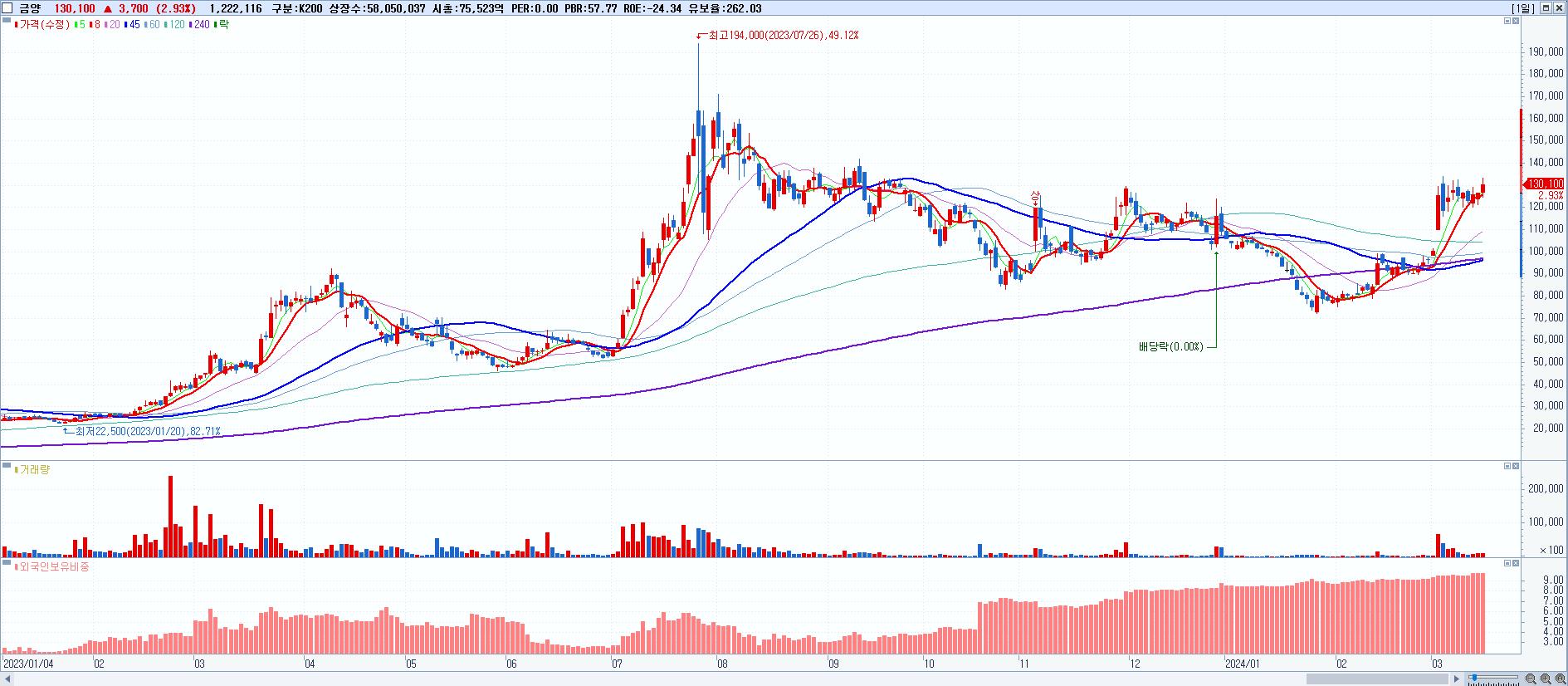Image resolution: width=1568 pixels, height=686 pixels.
Task: Click the PBR:57.77 header value
Action: tap(590, 8)
